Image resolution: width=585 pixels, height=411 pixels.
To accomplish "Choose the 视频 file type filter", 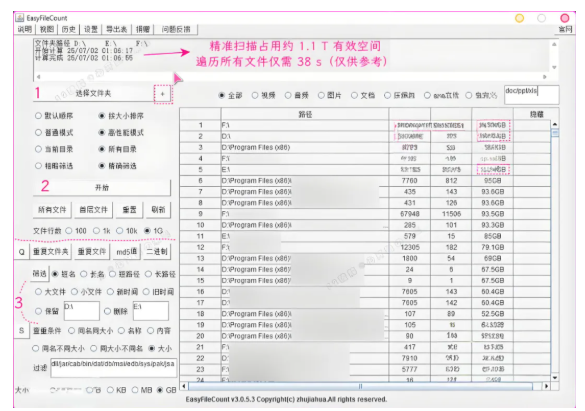I will 263,95.
